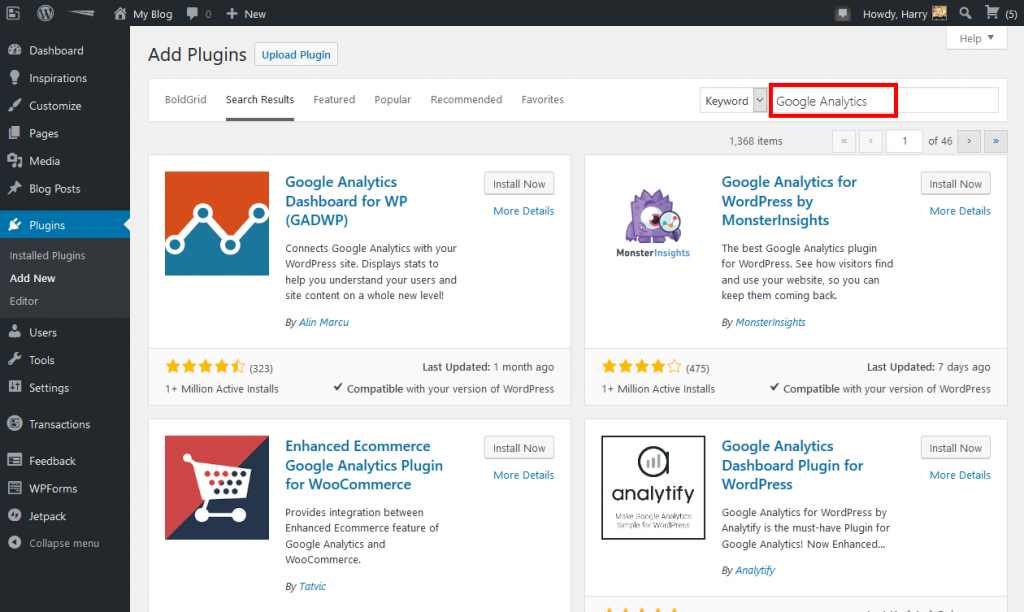Click the Google Analytics search field
This screenshot has height=612, width=1024.
(832, 100)
